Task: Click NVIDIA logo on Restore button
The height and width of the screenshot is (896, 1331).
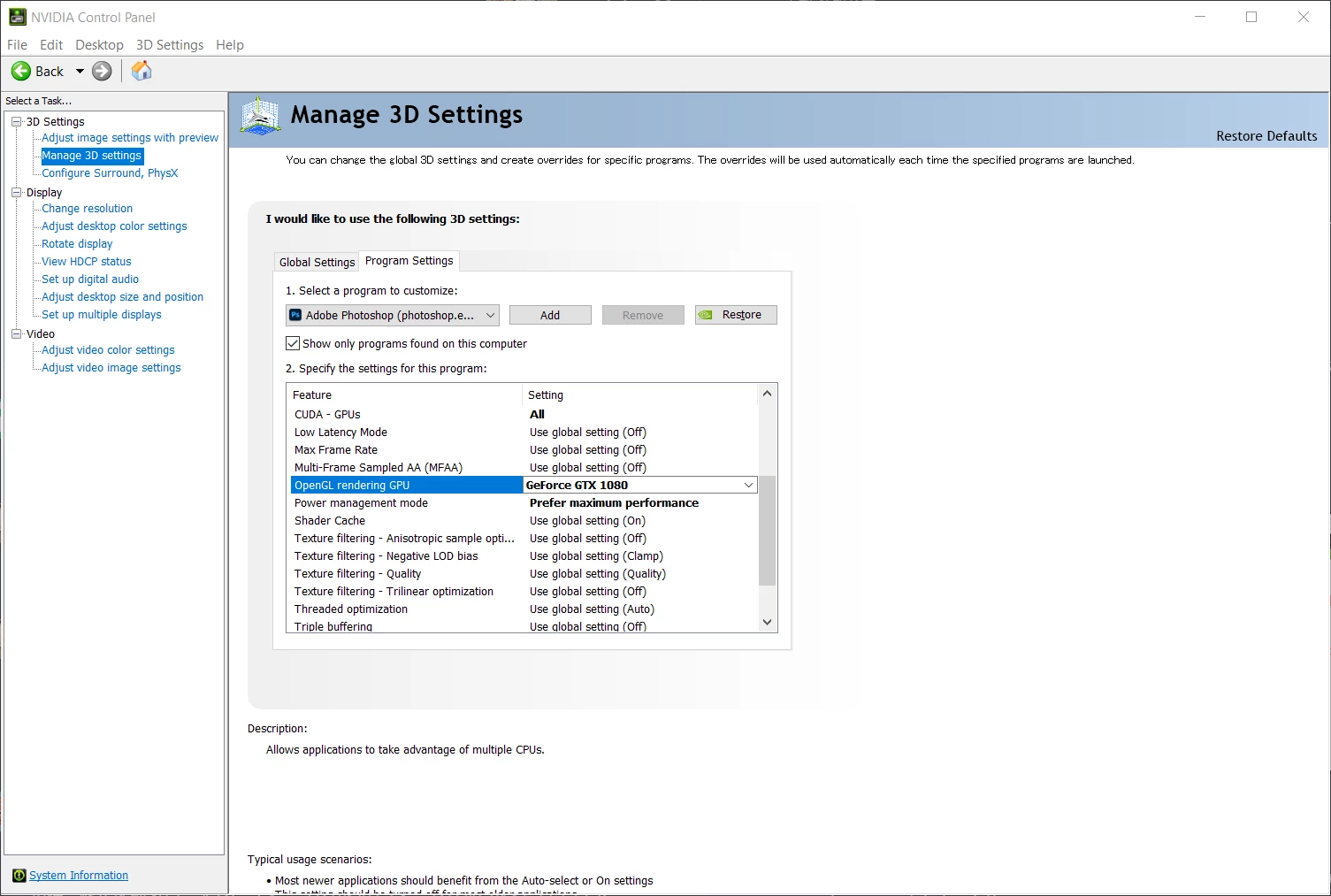Action: tap(705, 315)
